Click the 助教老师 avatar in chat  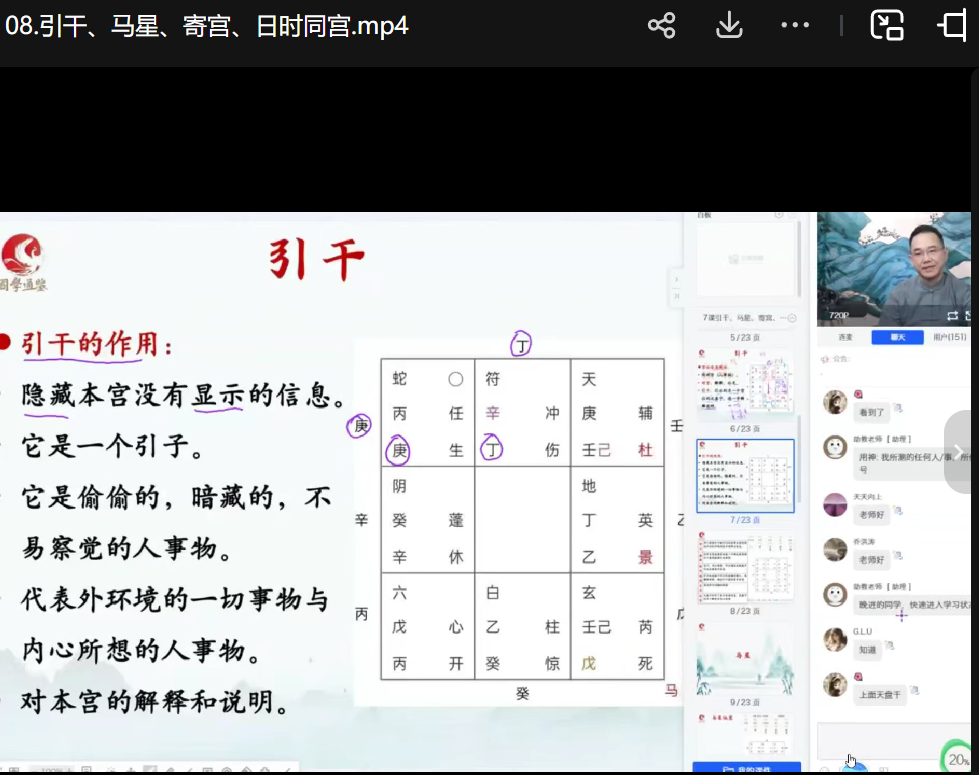pyautogui.click(x=835, y=447)
